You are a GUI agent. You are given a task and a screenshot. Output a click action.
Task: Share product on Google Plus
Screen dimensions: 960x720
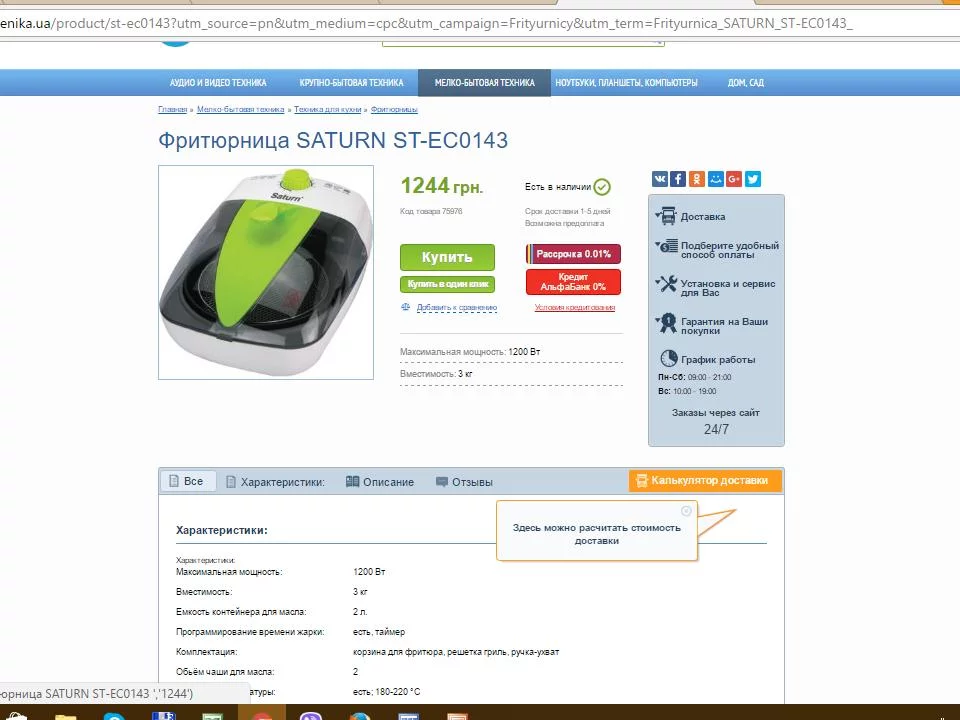point(734,179)
